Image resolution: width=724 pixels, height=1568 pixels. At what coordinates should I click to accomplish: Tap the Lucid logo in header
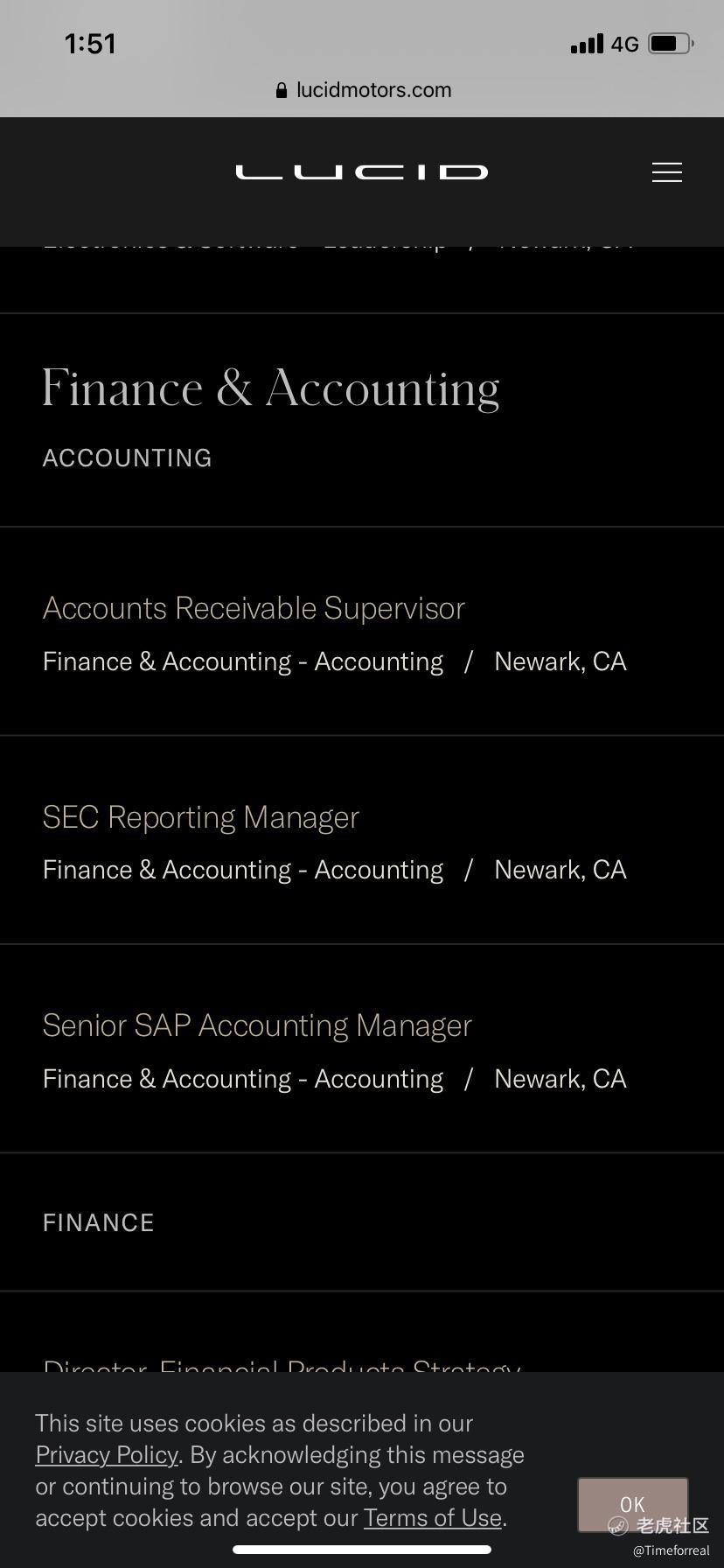tap(361, 172)
